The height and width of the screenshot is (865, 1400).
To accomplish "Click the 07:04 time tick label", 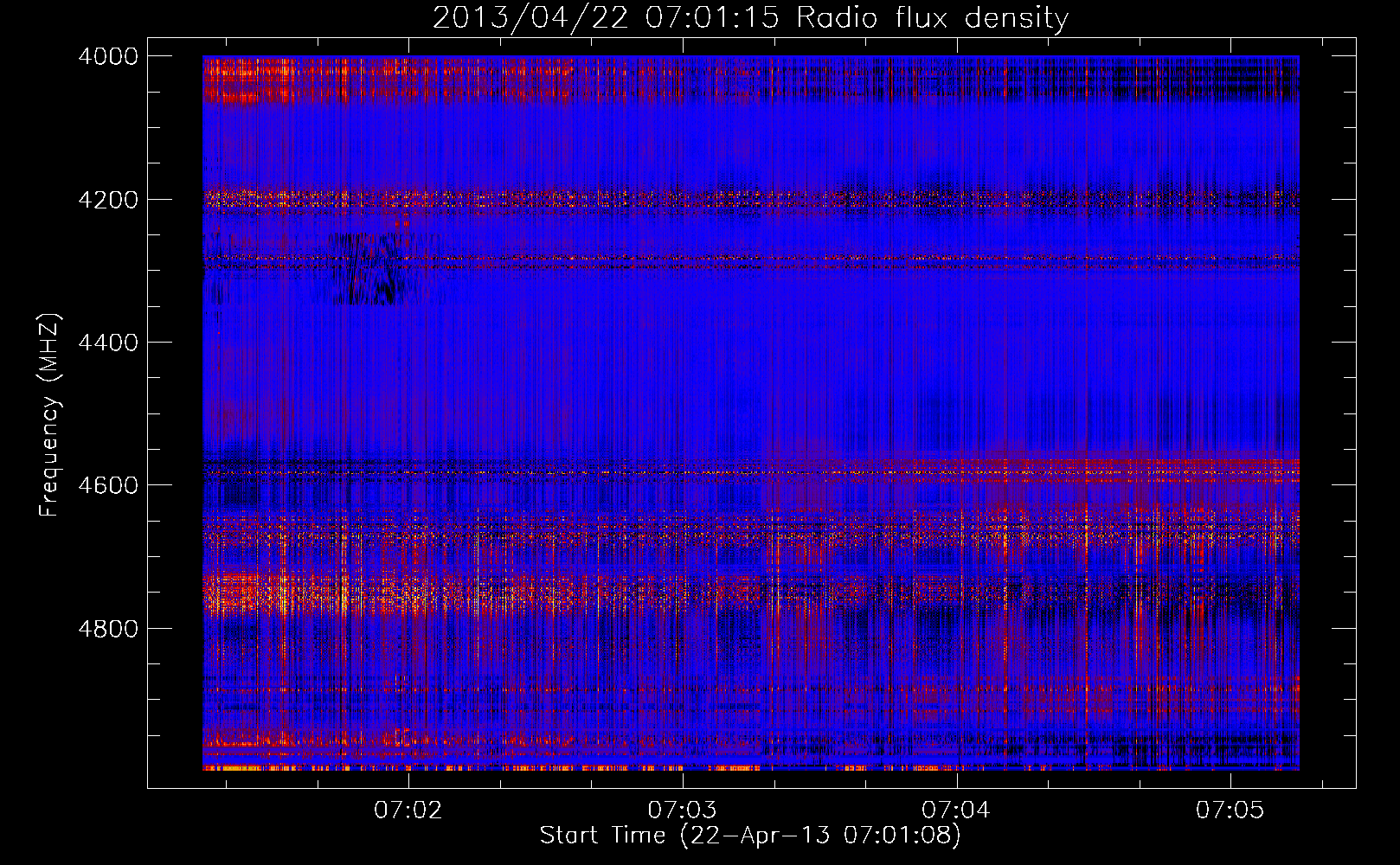I will pos(956,810).
